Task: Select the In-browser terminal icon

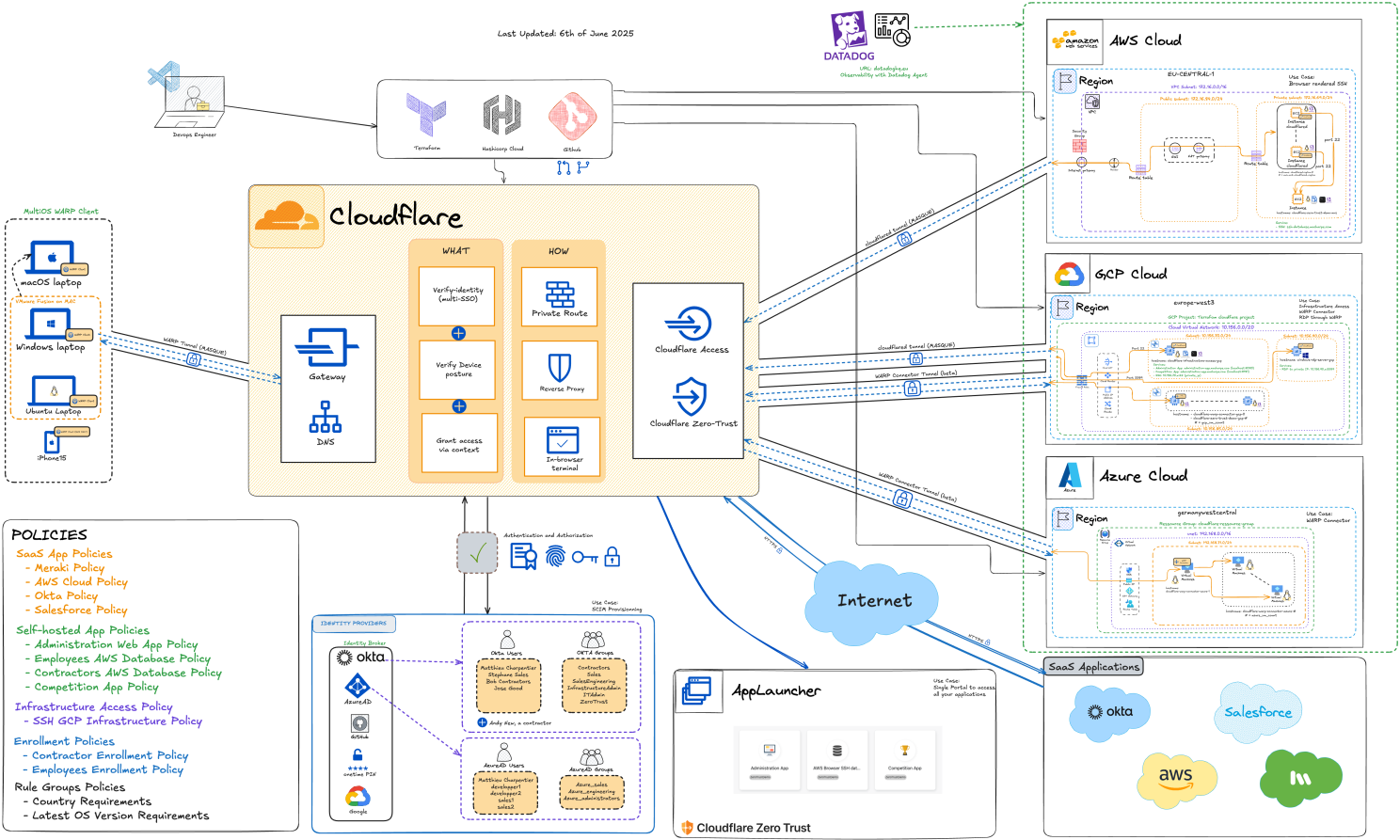Action: click(x=563, y=439)
